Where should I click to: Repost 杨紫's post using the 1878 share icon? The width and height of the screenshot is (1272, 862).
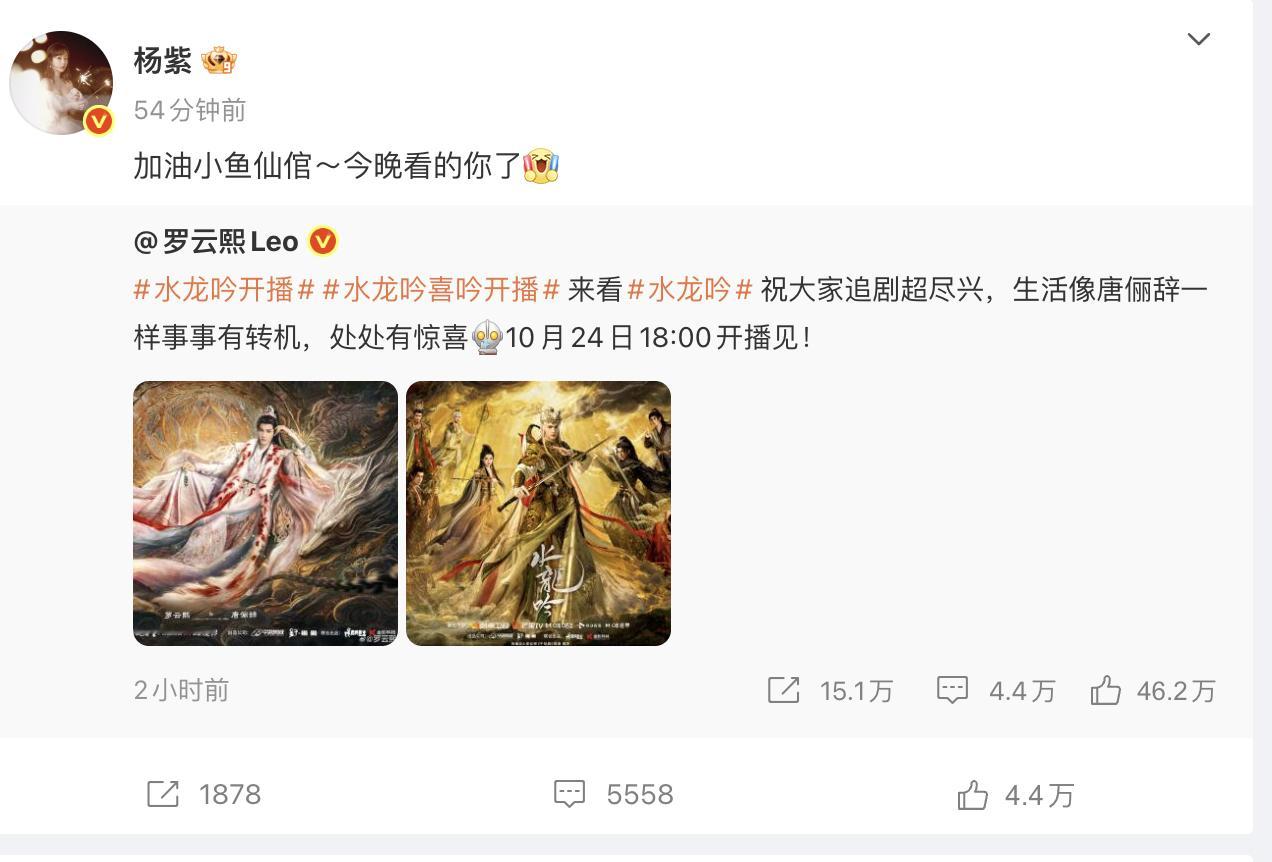point(163,794)
